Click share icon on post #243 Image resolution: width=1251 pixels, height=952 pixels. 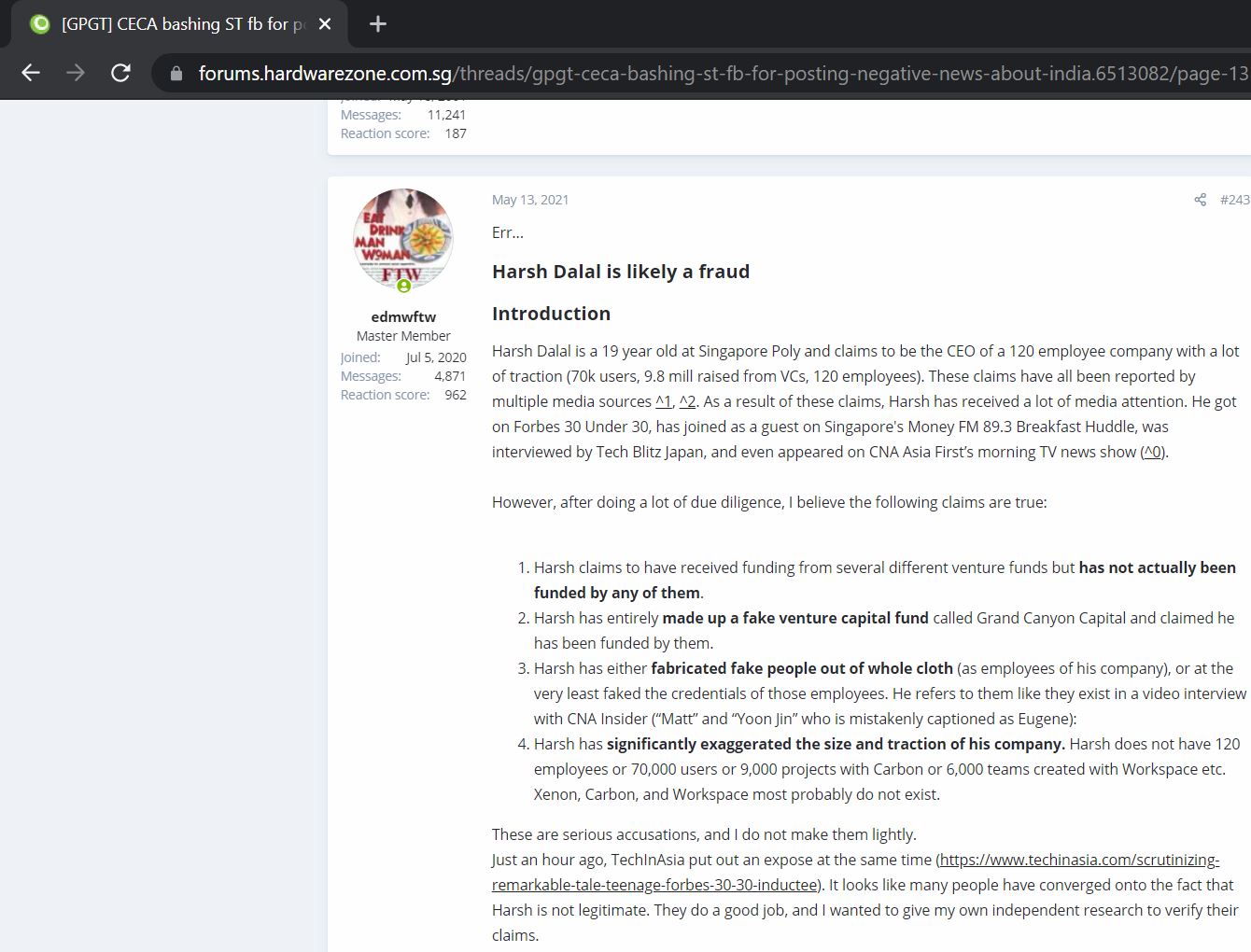1200,200
